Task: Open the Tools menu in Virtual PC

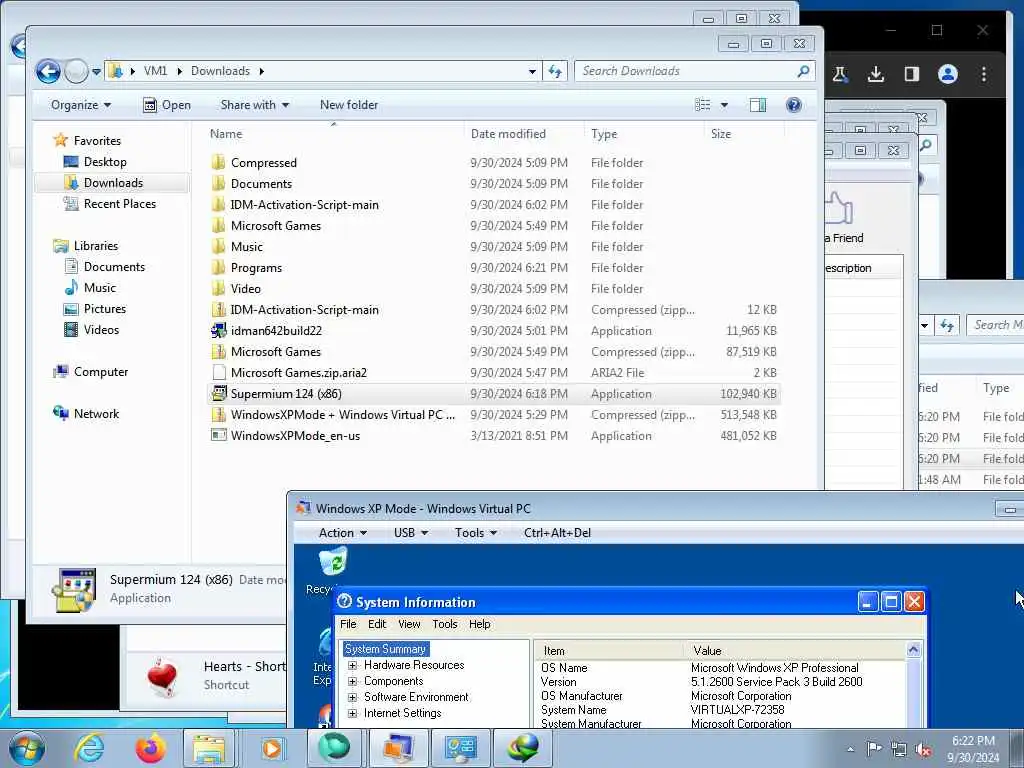Action: [x=476, y=533]
